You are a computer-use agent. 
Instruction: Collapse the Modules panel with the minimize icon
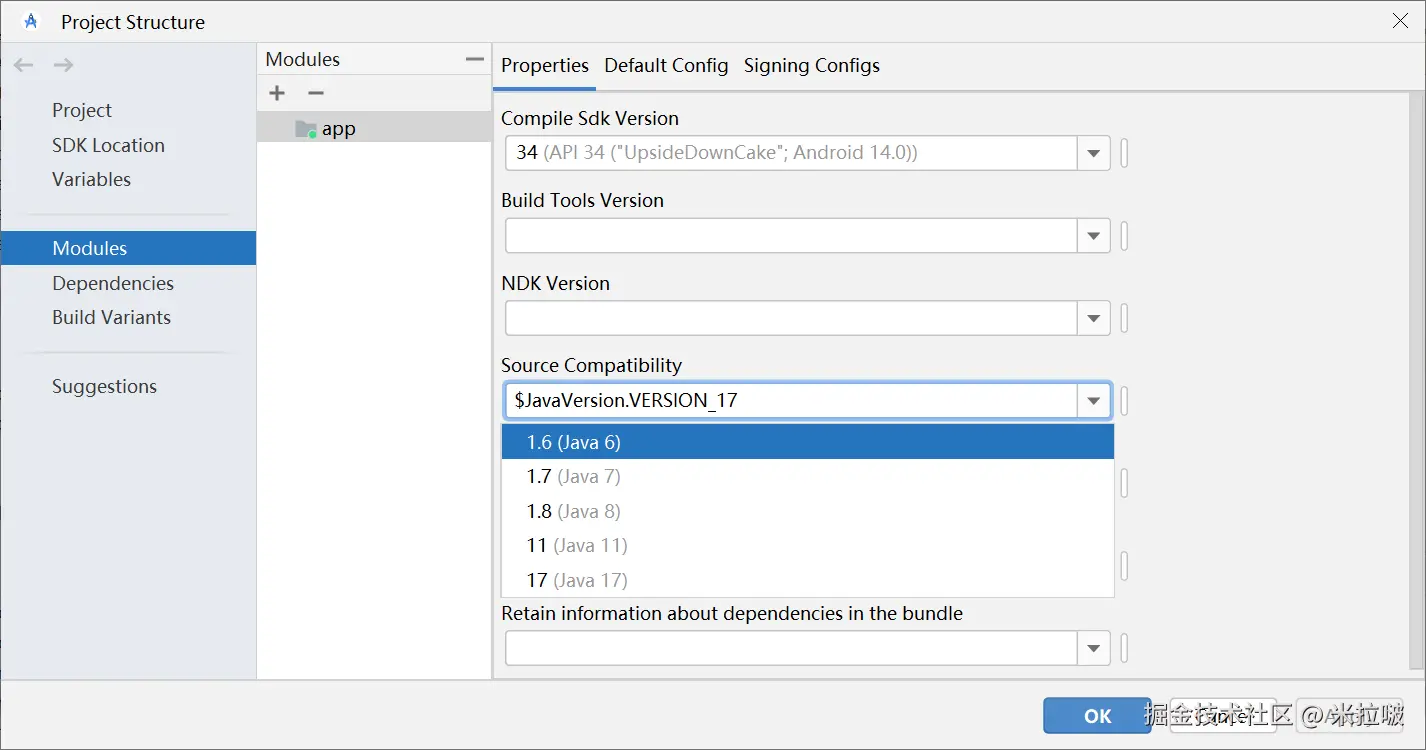point(475,60)
